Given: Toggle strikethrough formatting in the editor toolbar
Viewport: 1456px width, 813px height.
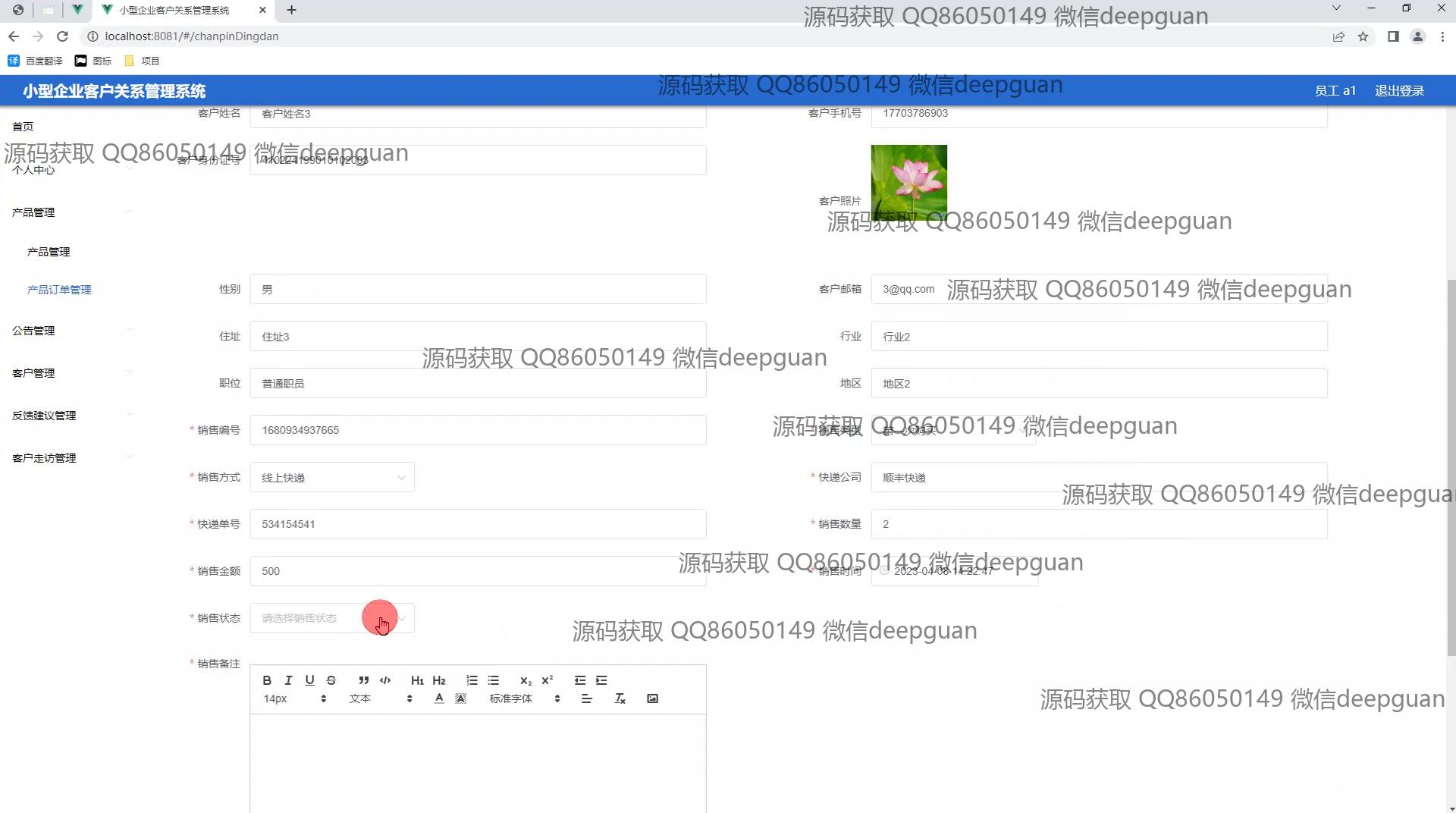Looking at the screenshot, I should click(x=331, y=680).
